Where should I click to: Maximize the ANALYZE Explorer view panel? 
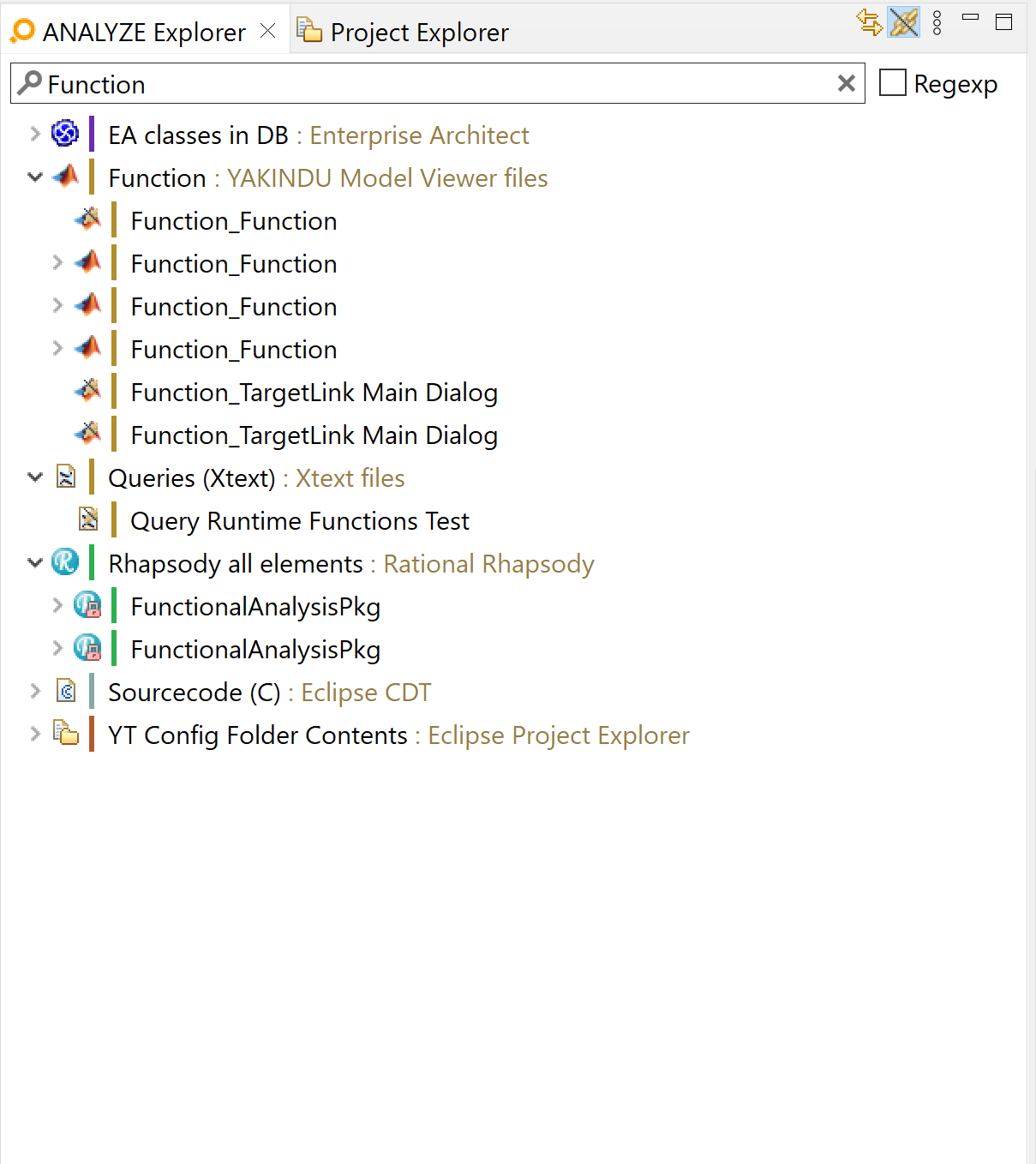pos(1004,21)
